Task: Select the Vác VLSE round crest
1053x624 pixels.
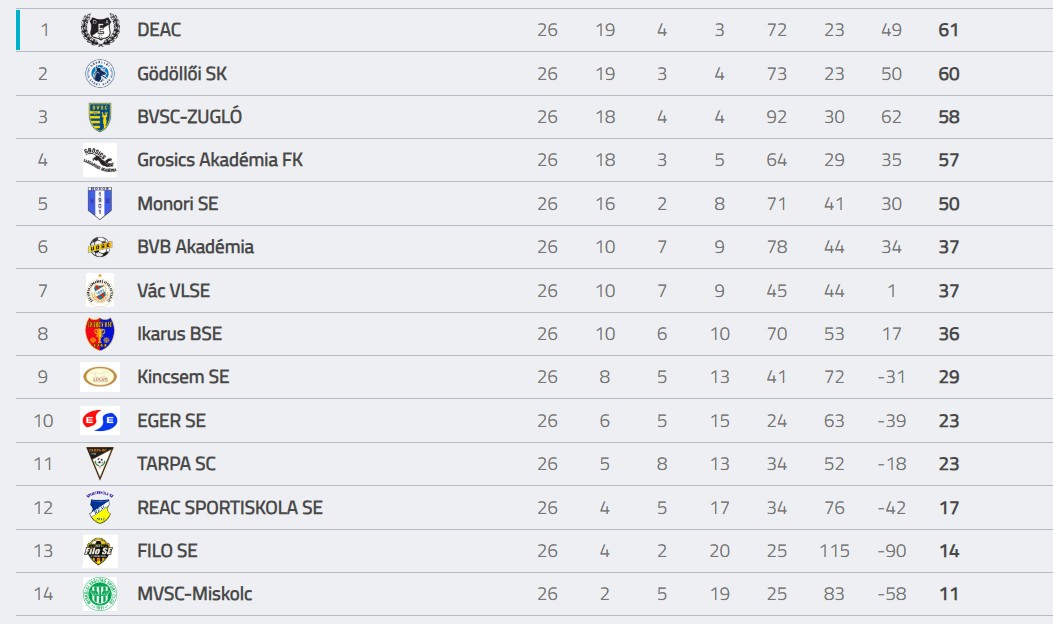Action: pos(100,290)
